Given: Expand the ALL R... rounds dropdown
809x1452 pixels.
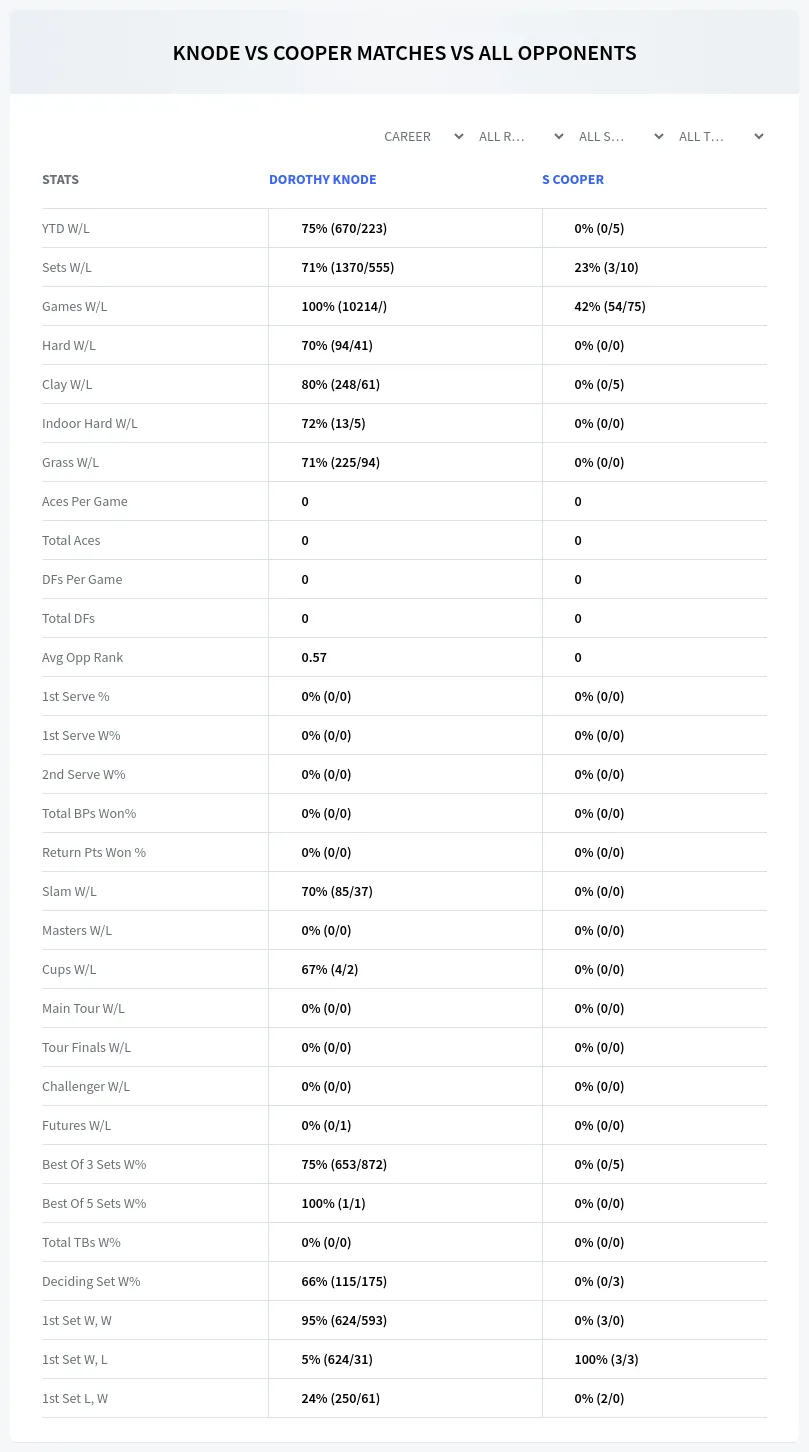Looking at the screenshot, I should pyautogui.click(x=521, y=136).
